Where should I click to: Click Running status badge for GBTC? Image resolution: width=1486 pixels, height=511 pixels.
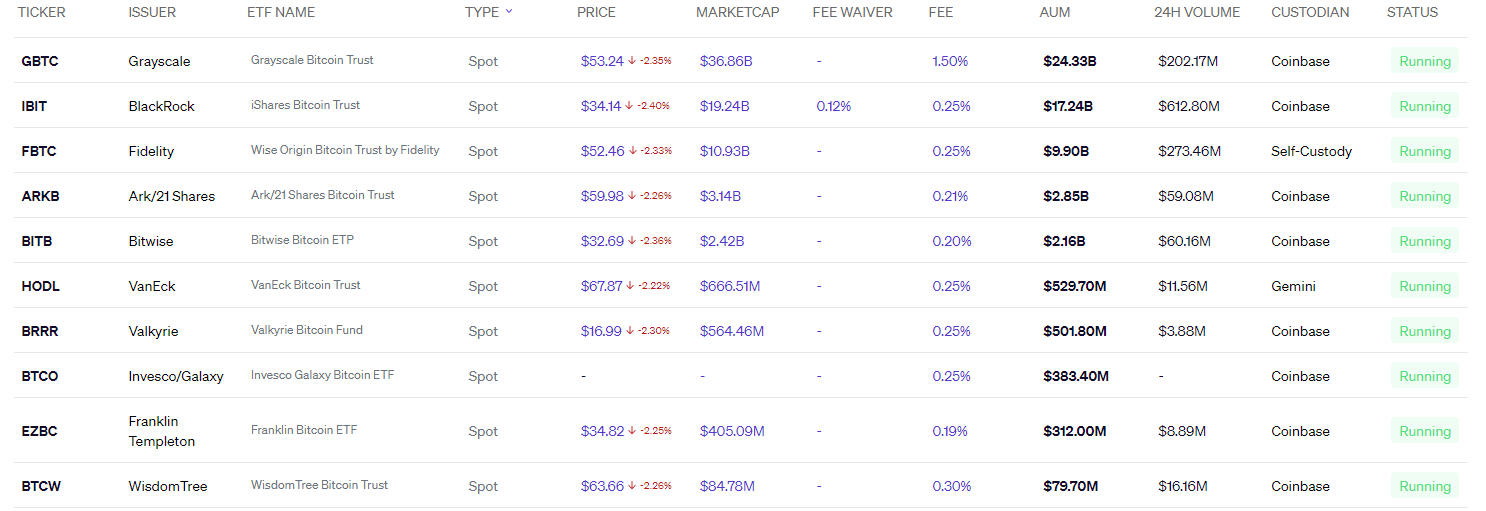click(x=1424, y=61)
